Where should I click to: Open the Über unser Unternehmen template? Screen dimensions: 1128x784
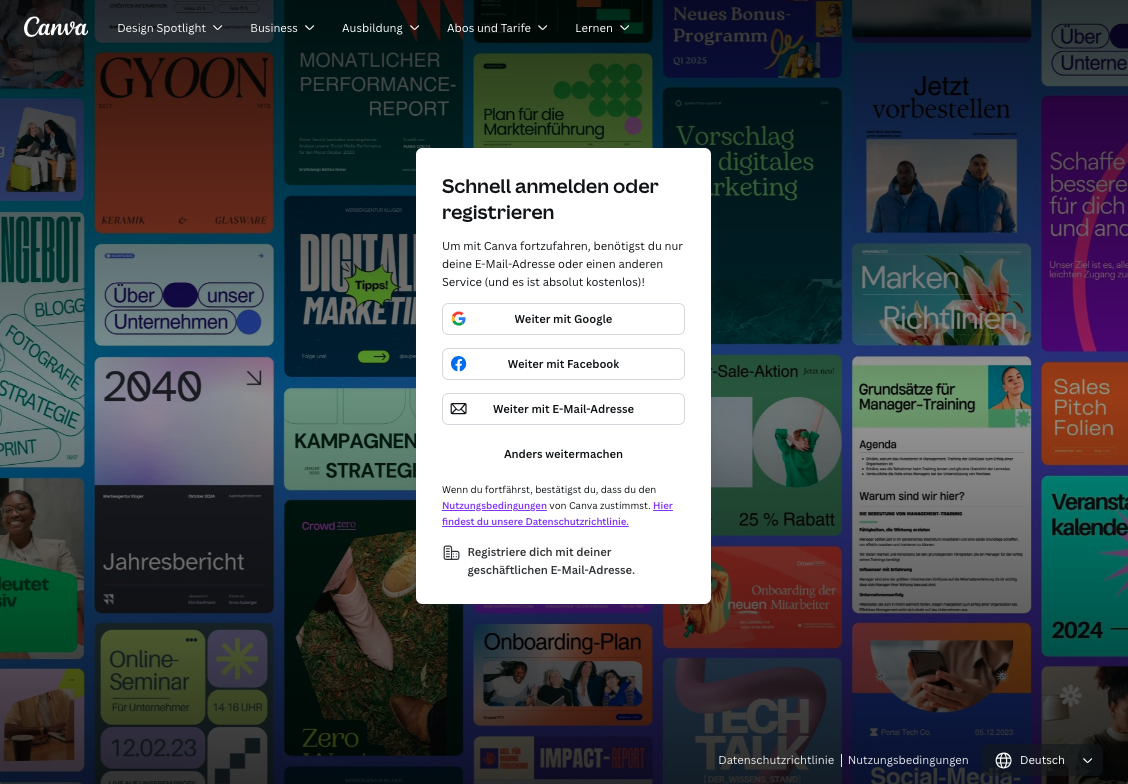184,295
